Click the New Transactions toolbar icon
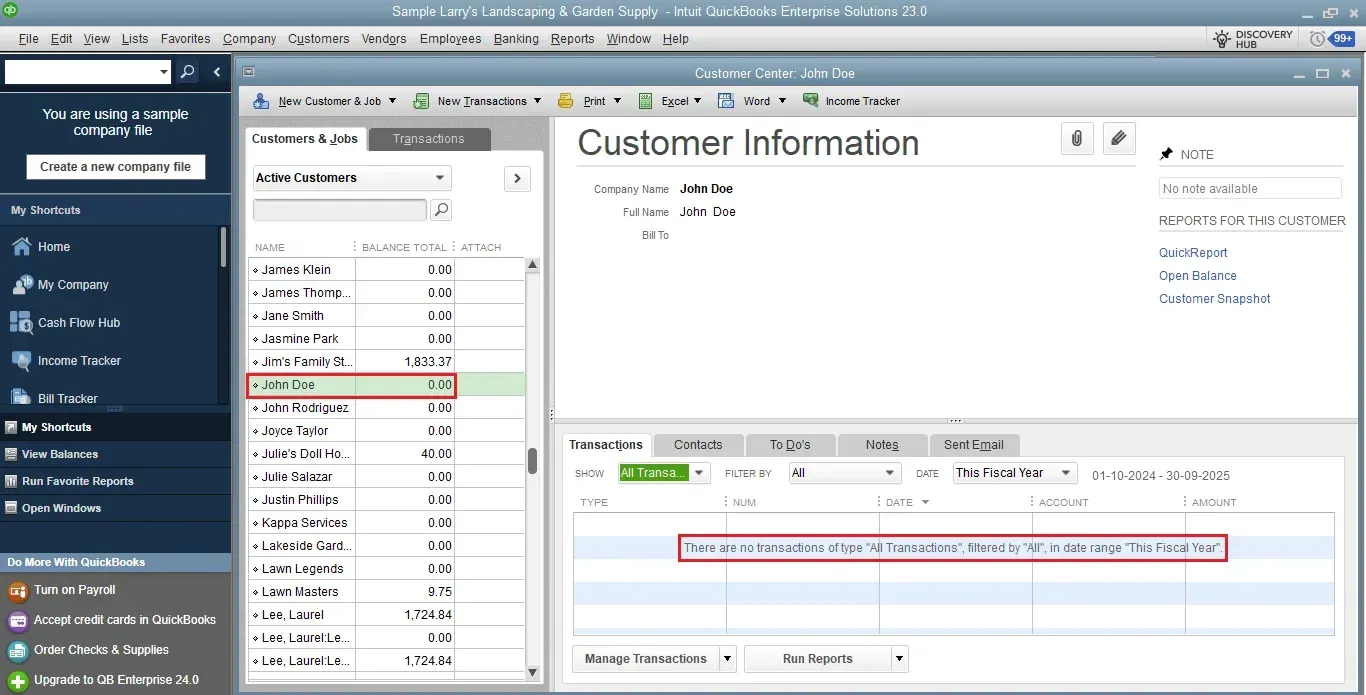1366x695 pixels. [x=421, y=101]
